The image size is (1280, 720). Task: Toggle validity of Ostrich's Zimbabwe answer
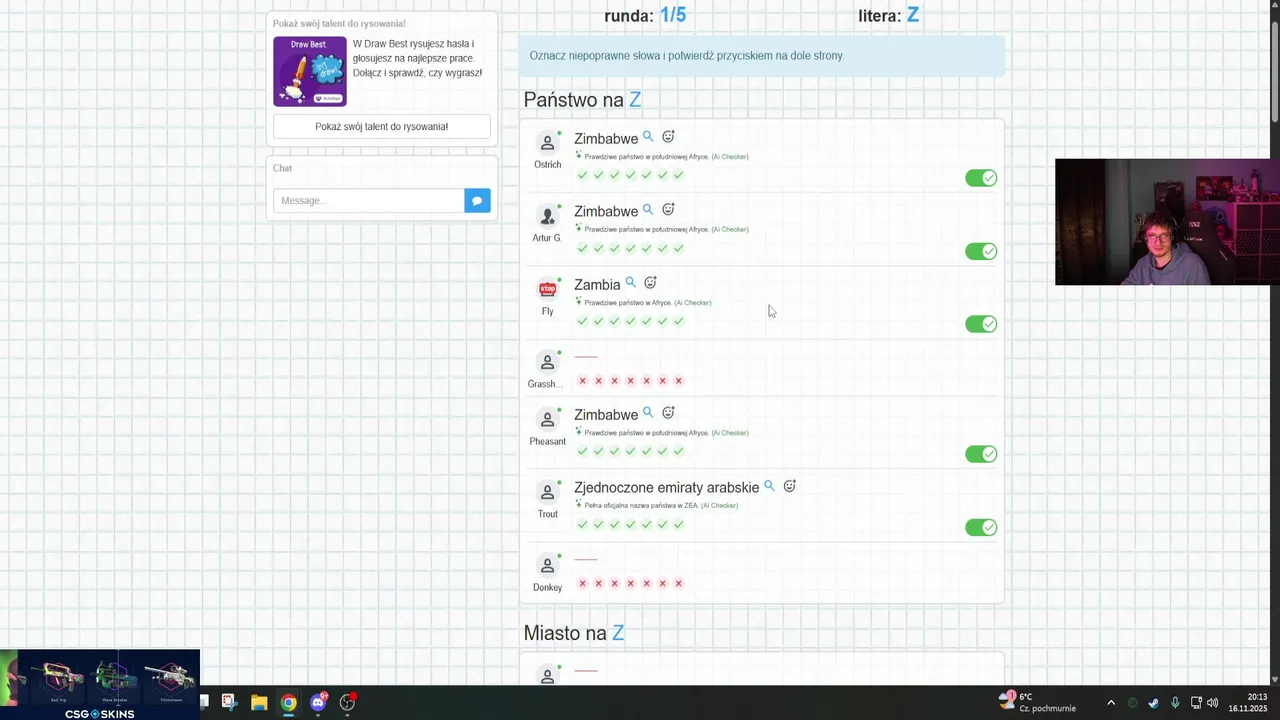tap(981, 178)
